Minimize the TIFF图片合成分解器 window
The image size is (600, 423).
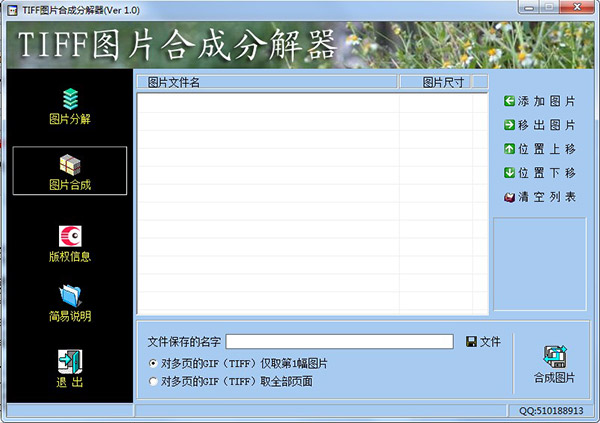pos(529,7)
